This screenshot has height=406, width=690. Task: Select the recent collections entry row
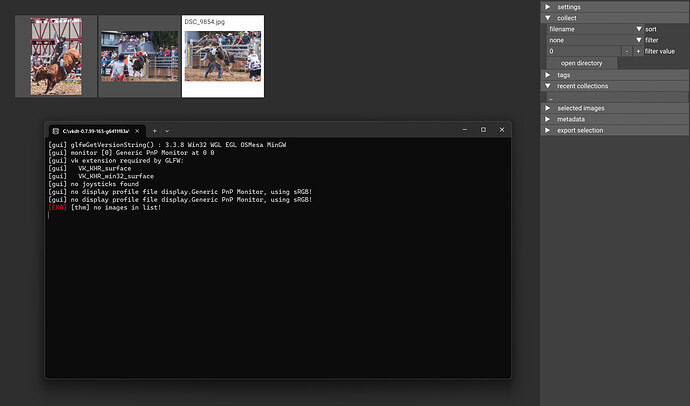(617, 98)
